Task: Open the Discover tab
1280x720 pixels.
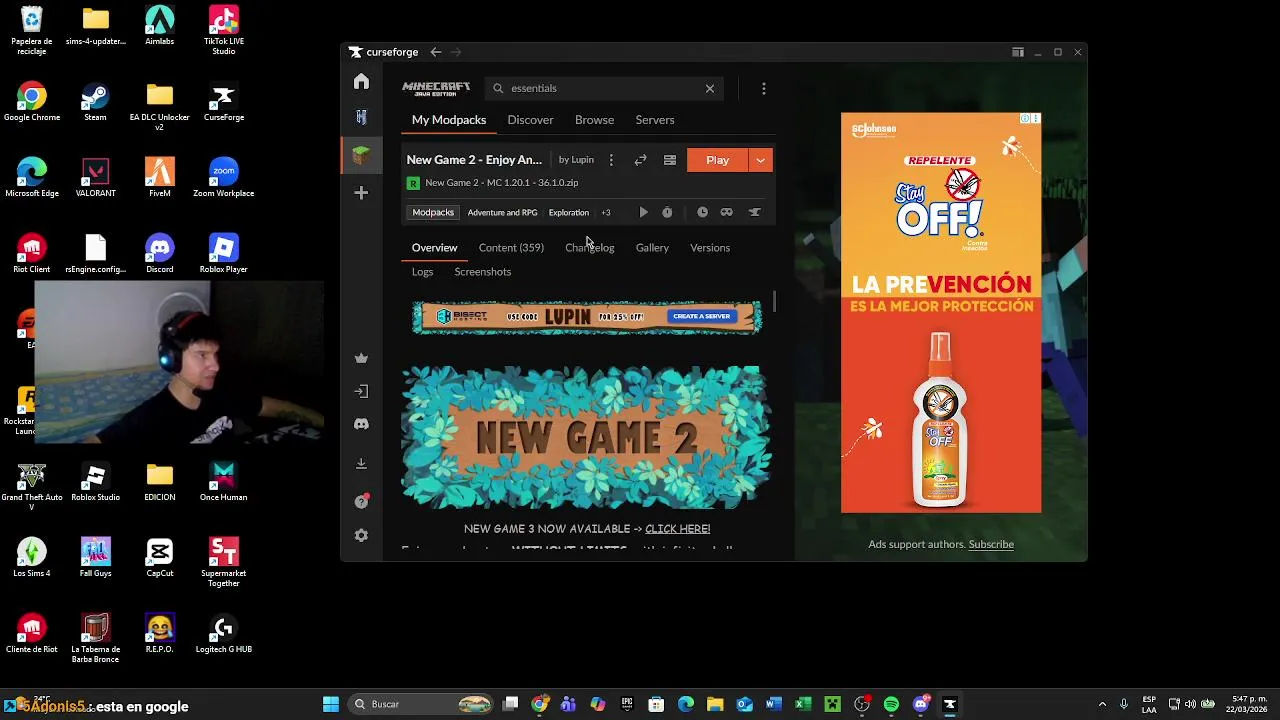Action: [x=530, y=120]
